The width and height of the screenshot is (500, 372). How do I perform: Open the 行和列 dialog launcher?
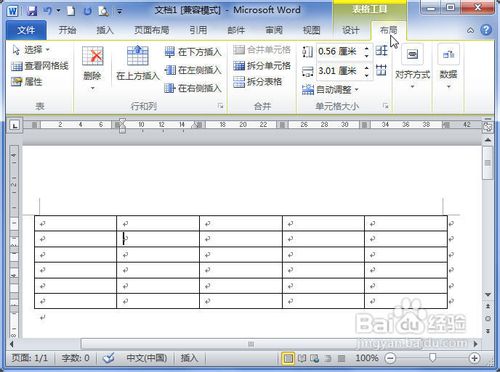pyautogui.click(x=220, y=106)
